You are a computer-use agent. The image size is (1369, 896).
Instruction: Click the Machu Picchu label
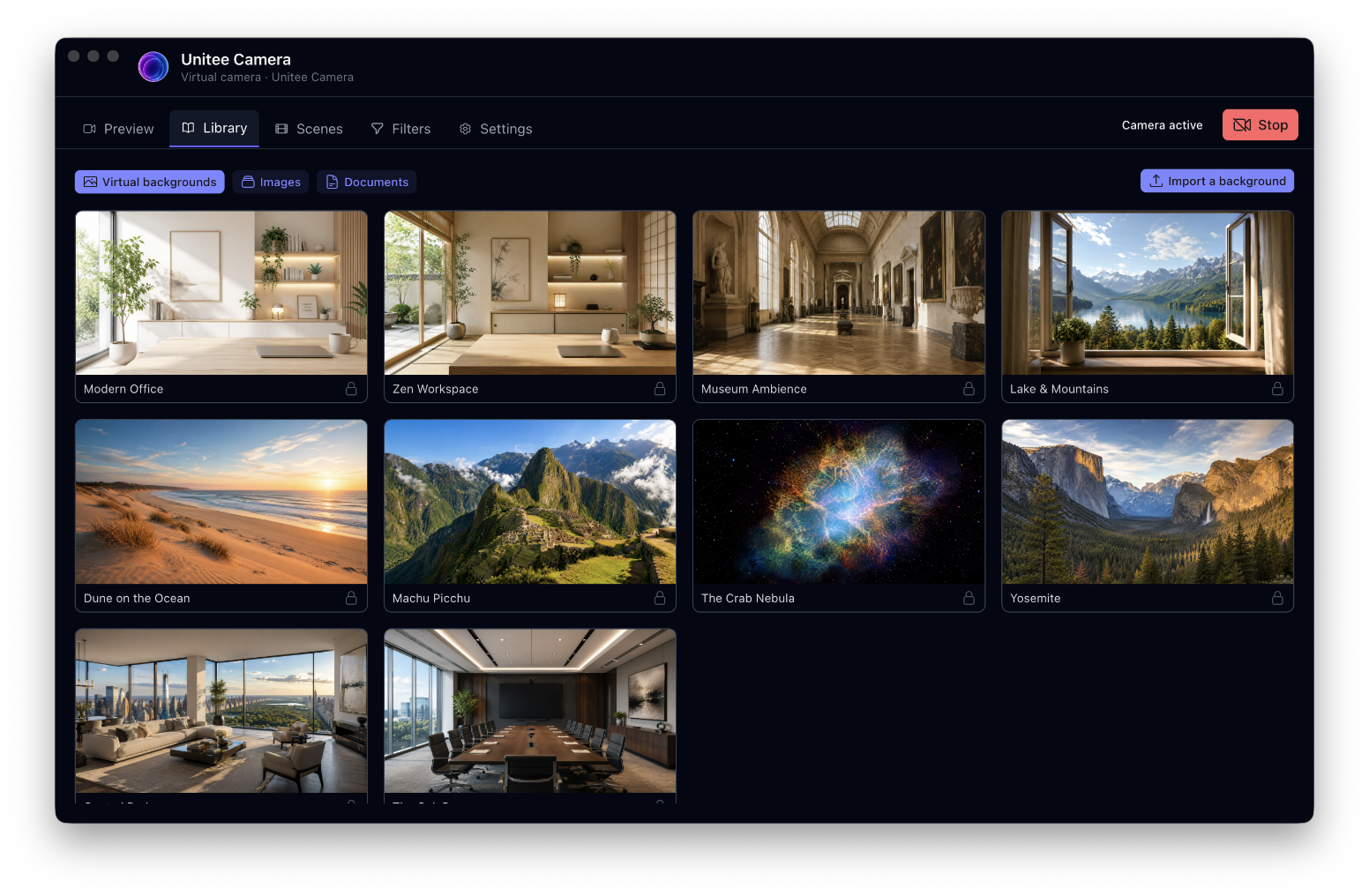click(431, 598)
